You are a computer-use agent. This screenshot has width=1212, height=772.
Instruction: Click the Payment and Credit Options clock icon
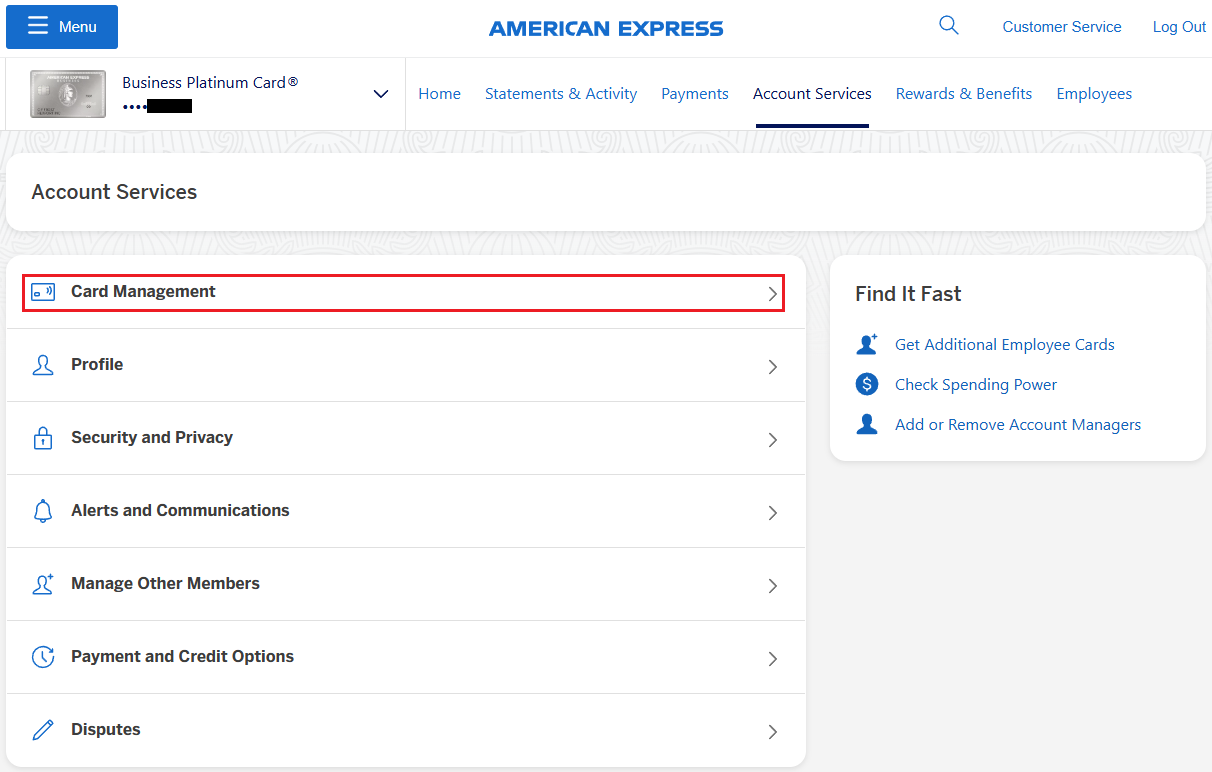[x=43, y=657]
